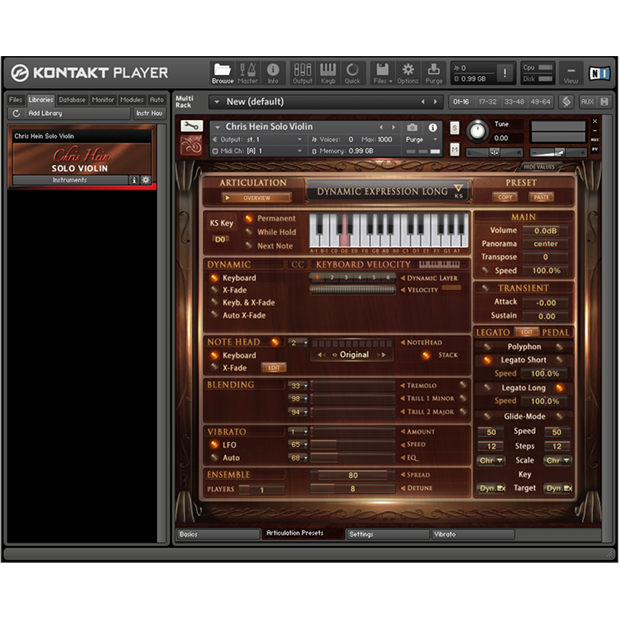Open the Database tab in browser
Image resolution: width=620 pixels, height=620 pixels.
tap(72, 100)
